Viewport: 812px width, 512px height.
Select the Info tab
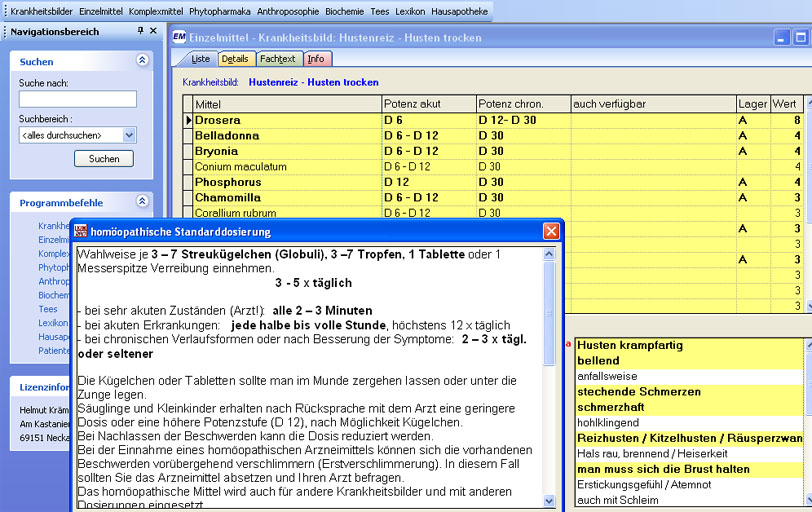[x=315, y=59]
